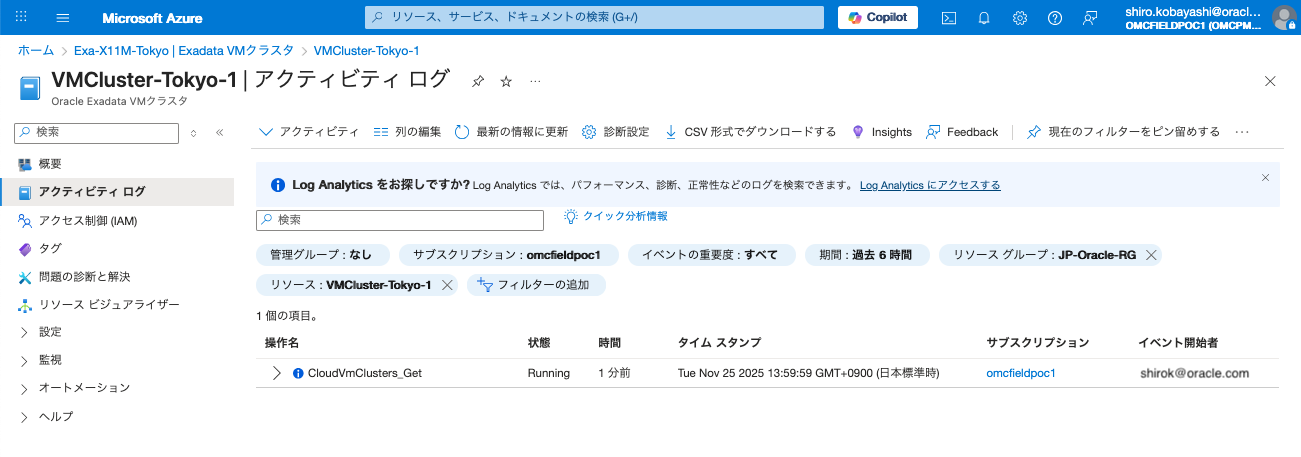Open the CloudVmClusters_Get operation entry
Screen dimensions: 1301x457
365,373
